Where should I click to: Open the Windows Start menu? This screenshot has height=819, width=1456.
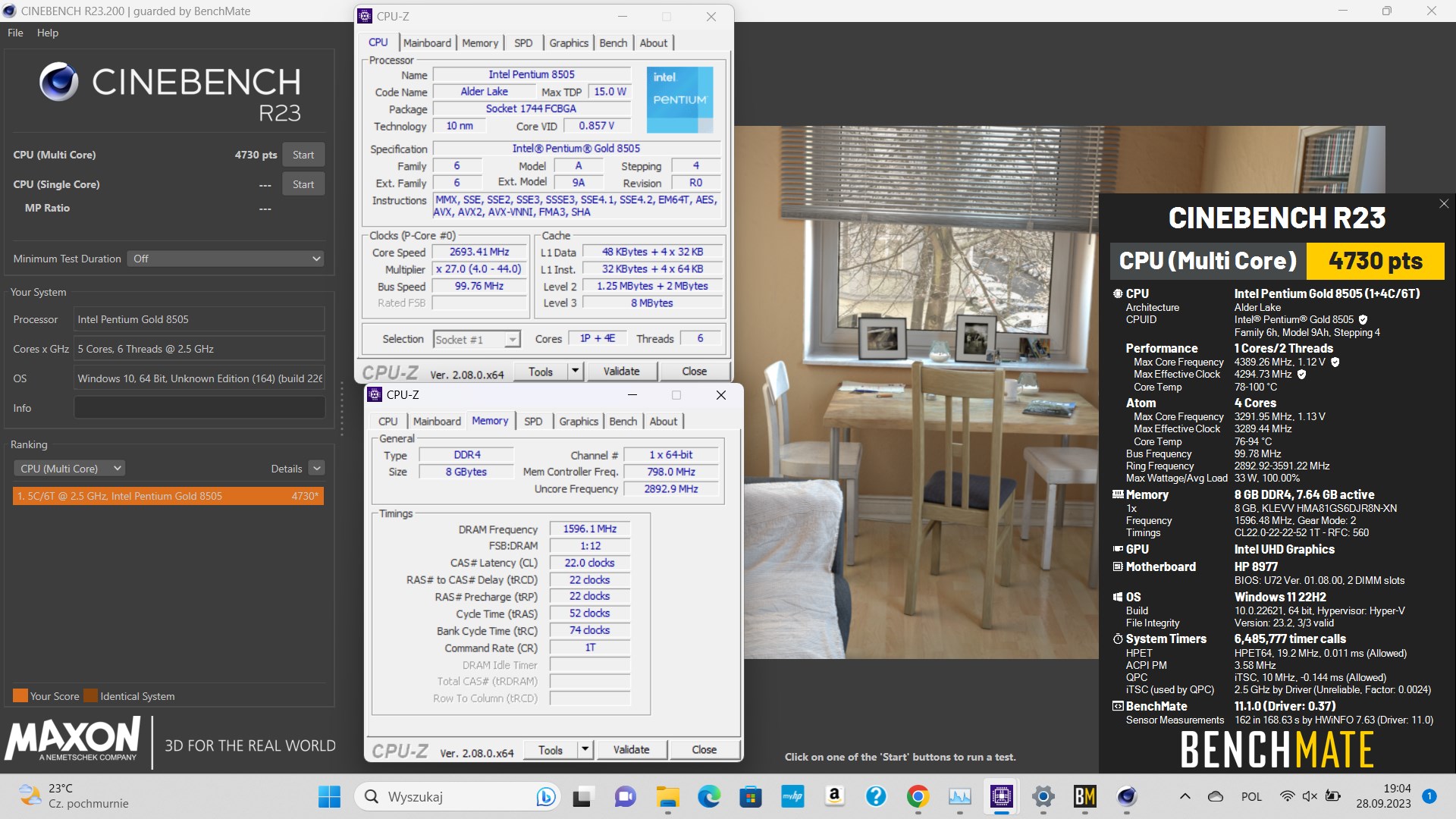(329, 797)
